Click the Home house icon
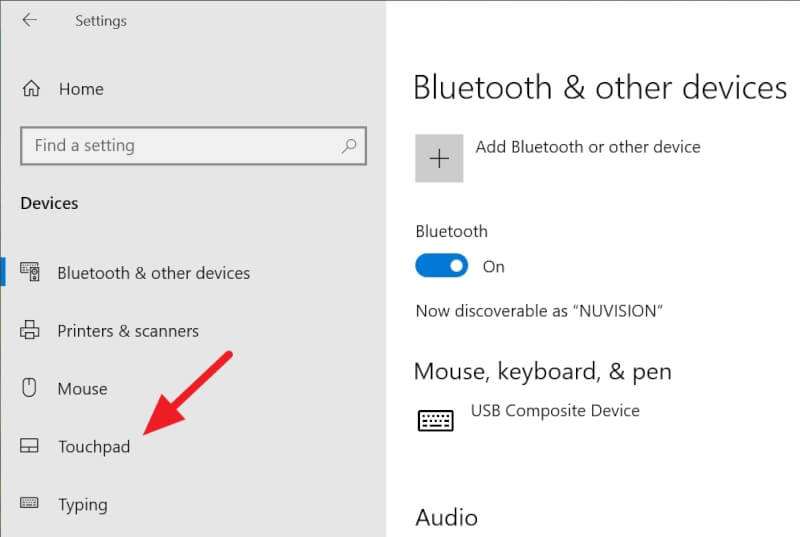The image size is (800, 537). click(x=31, y=89)
